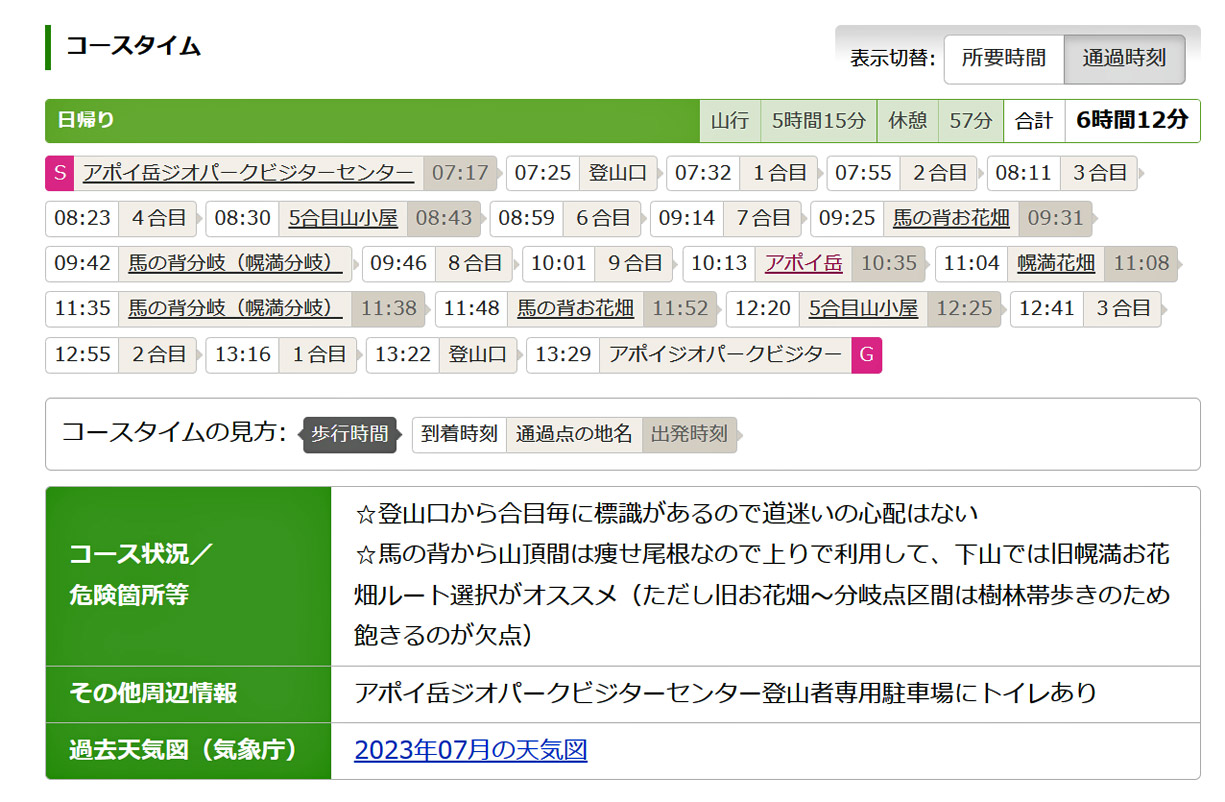Open the 2023年07月の天気図 link

(470, 750)
